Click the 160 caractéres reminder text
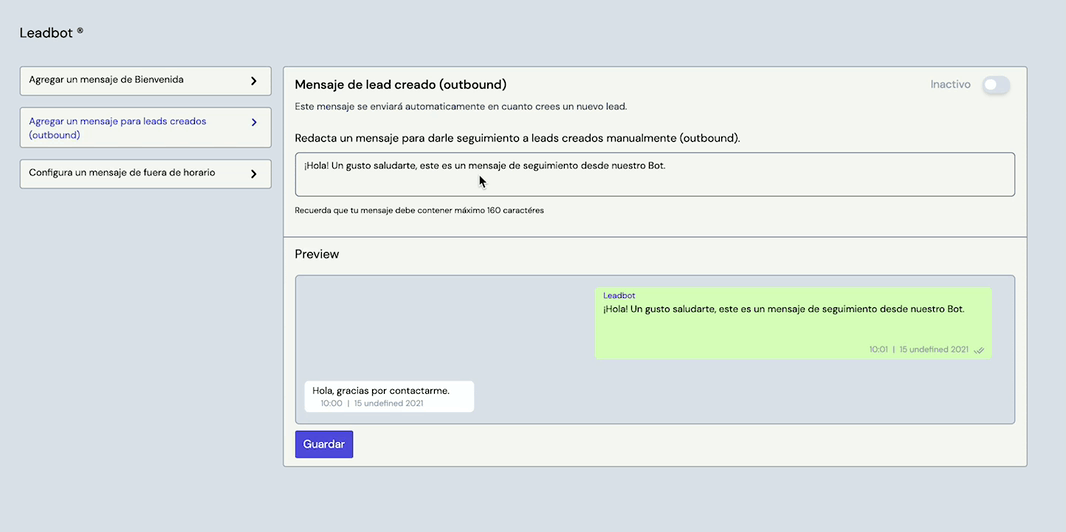 pyautogui.click(x=419, y=211)
